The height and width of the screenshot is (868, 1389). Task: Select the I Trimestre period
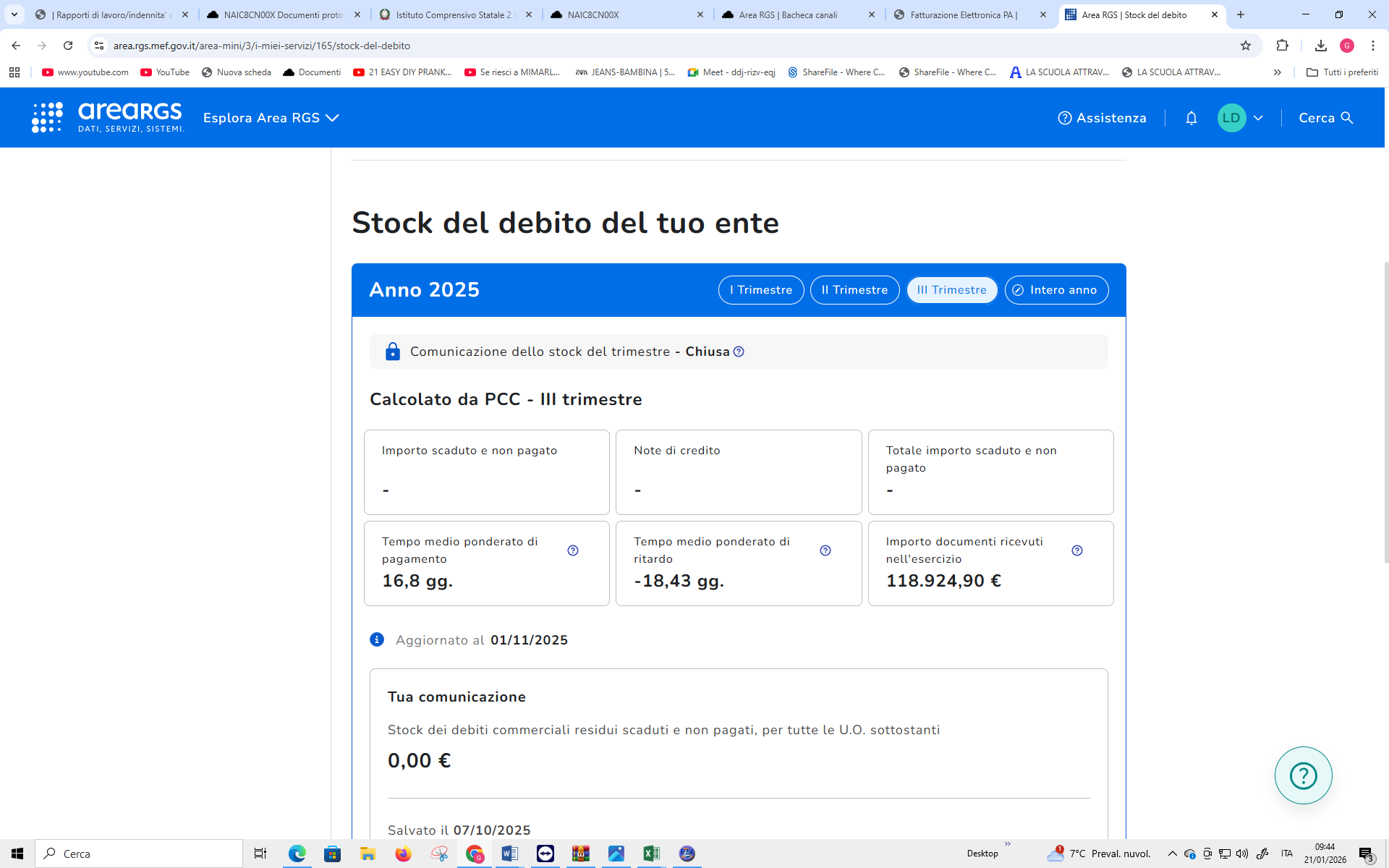pos(761,290)
